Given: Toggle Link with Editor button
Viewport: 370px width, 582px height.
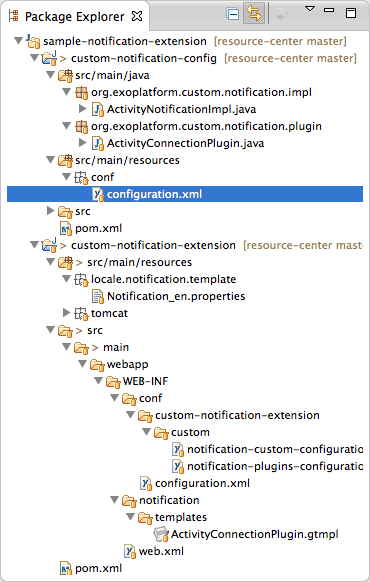Looking at the screenshot, I should (254, 13).
